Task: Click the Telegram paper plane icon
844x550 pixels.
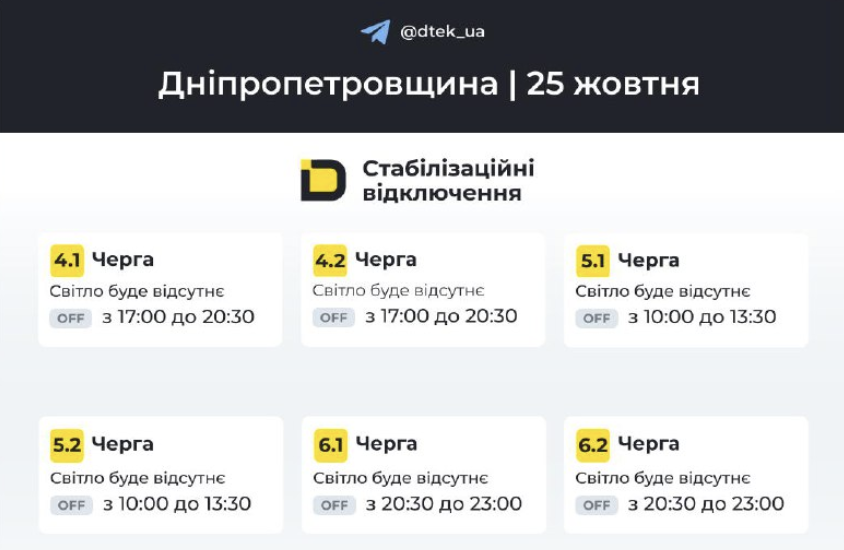Action: click(x=375, y=32)
